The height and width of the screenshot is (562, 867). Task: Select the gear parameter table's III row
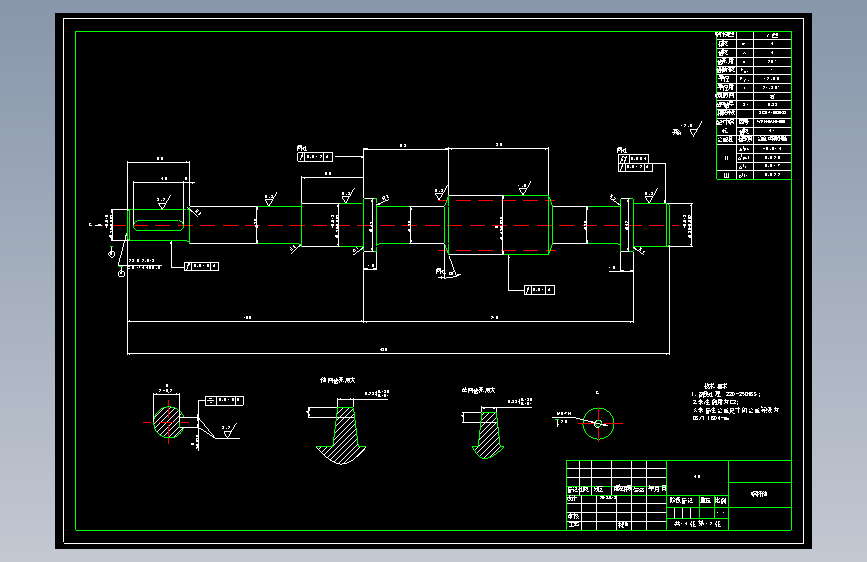coord(754,175)
